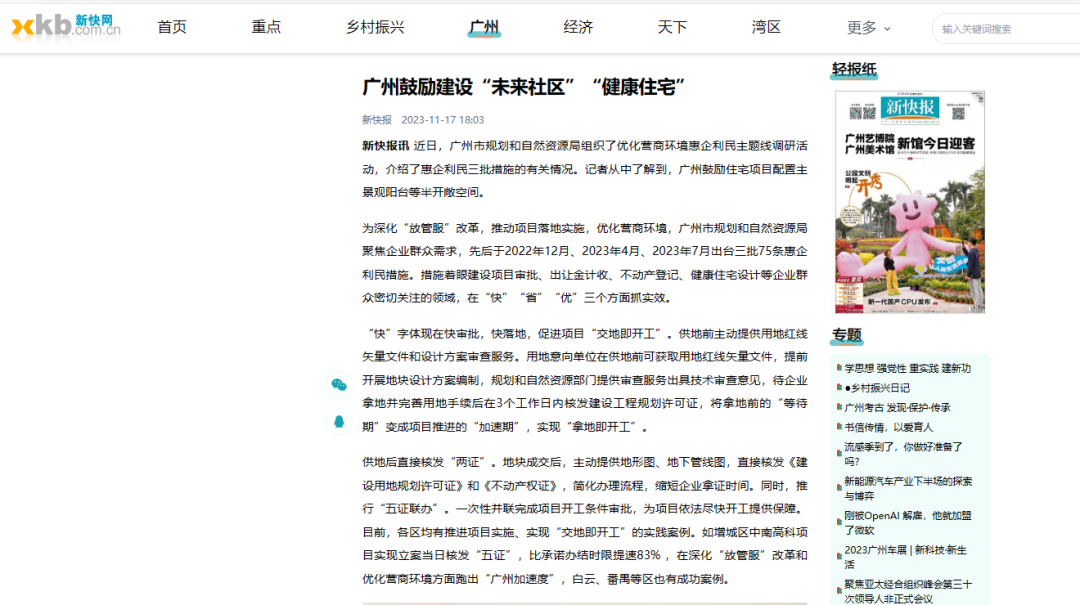Open the 乡村振兴 section
Screen dimensions: 1080x605
376,27
